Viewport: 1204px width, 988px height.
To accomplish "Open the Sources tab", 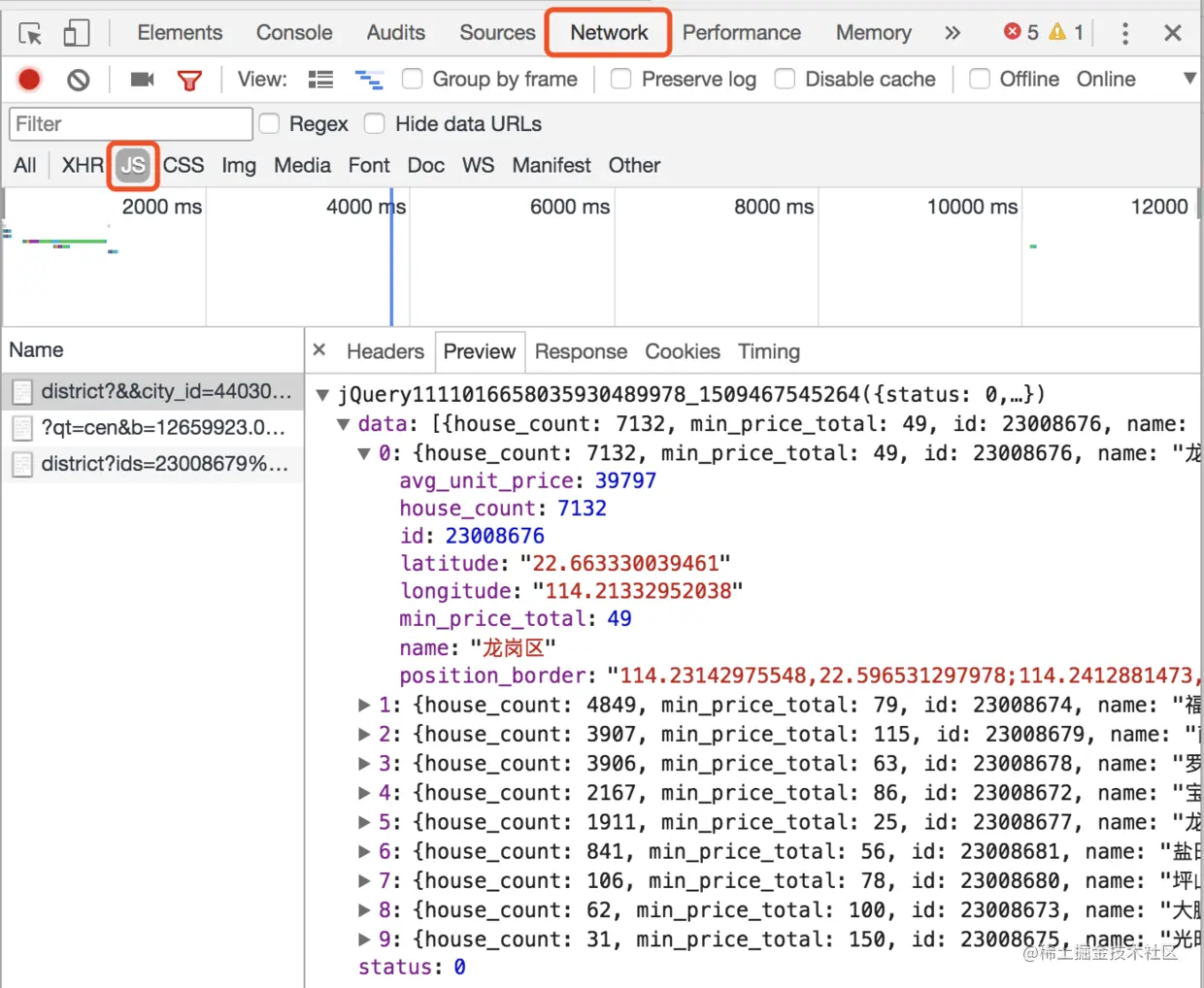I will pyautogui.click(x=497, y=33).
